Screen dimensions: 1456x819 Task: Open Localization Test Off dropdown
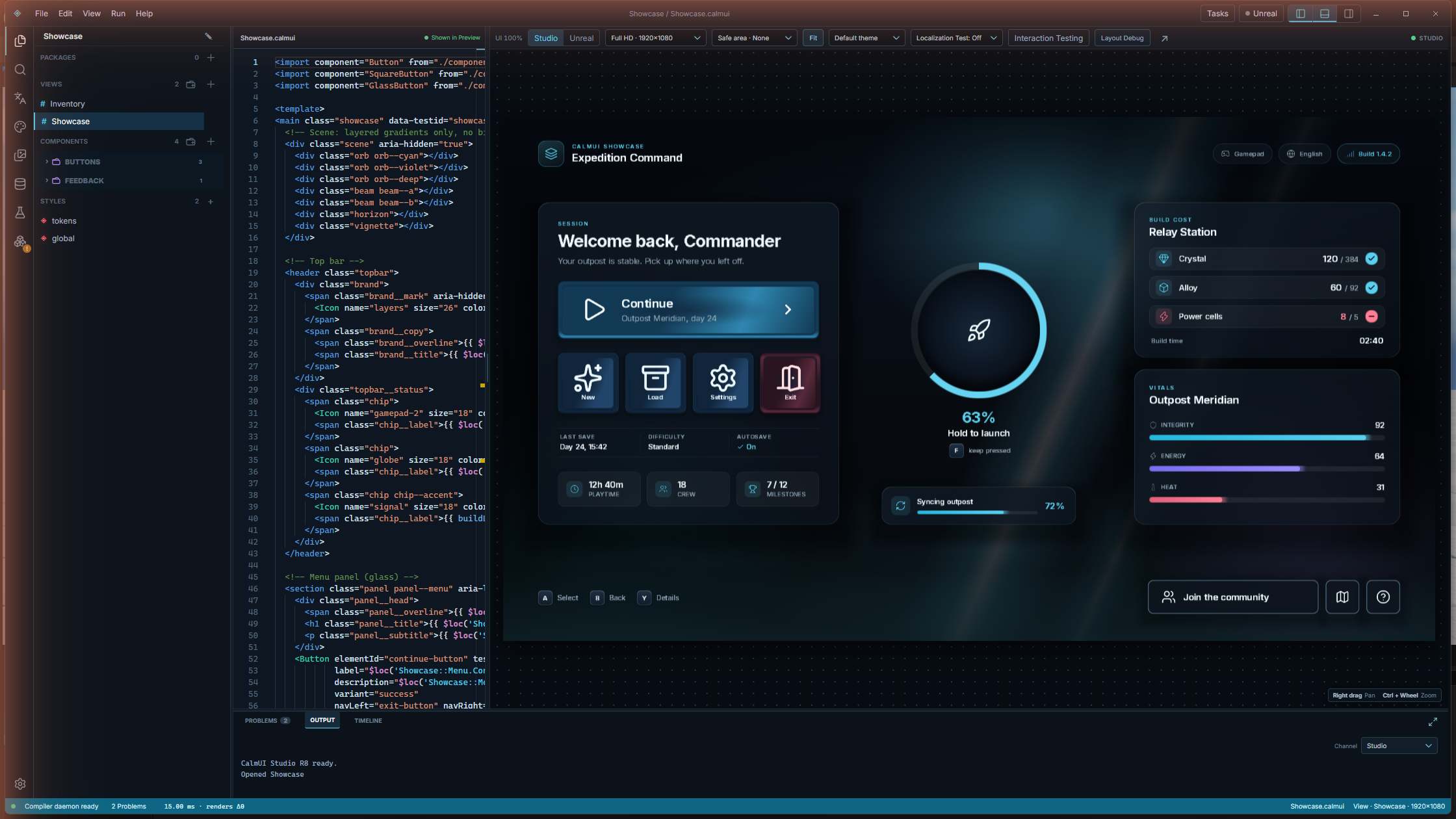point(956,38)
